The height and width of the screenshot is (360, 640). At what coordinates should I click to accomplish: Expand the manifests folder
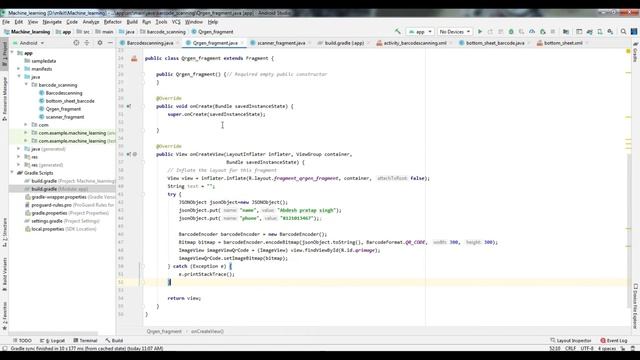click(x=19, y=69)
